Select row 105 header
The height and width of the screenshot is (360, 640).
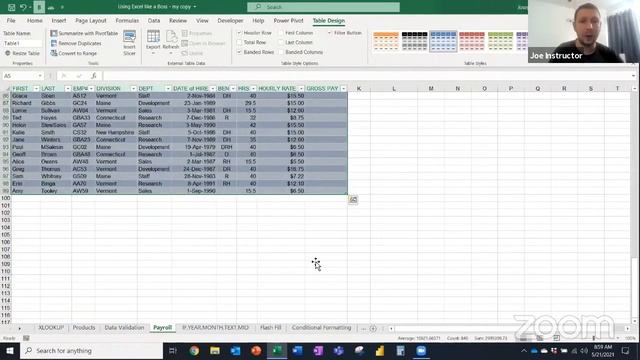pos(5,235)
